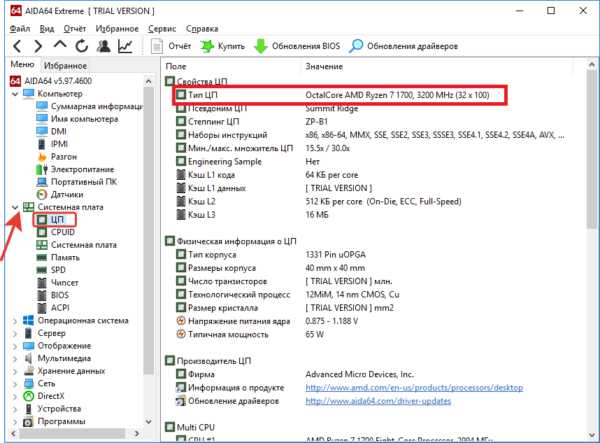Select the Память memory item

(x=58, y=257)
